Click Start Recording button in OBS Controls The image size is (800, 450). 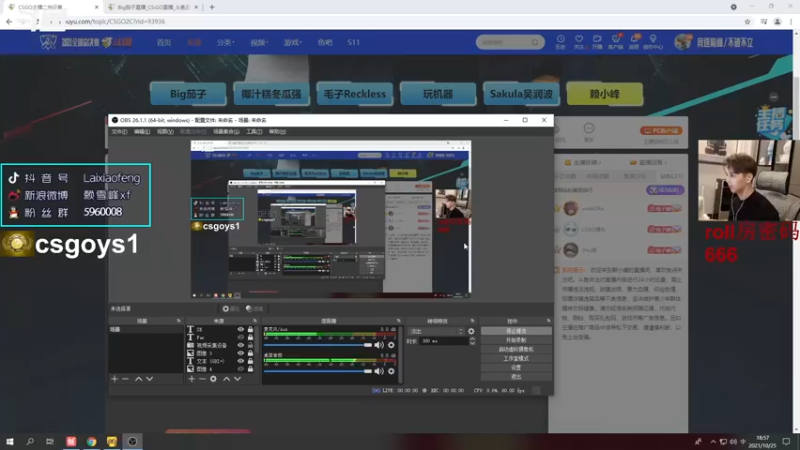(x=516, y=340)
